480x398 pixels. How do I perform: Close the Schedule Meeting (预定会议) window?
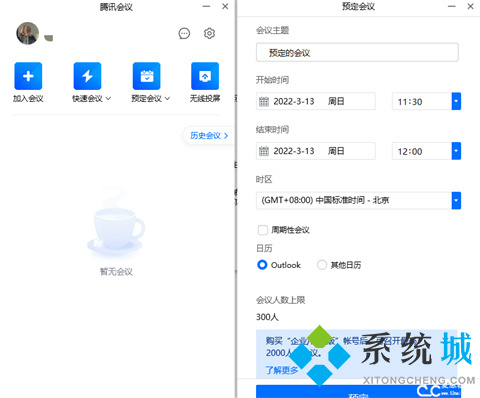point(470,6)
